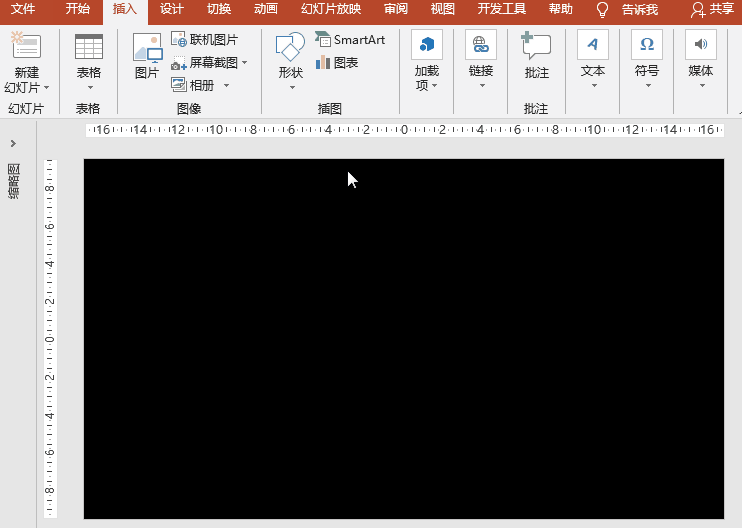This screenshot has width=742, height=528.
Task: Open the File (文件) tab
Action: (23, 9)
